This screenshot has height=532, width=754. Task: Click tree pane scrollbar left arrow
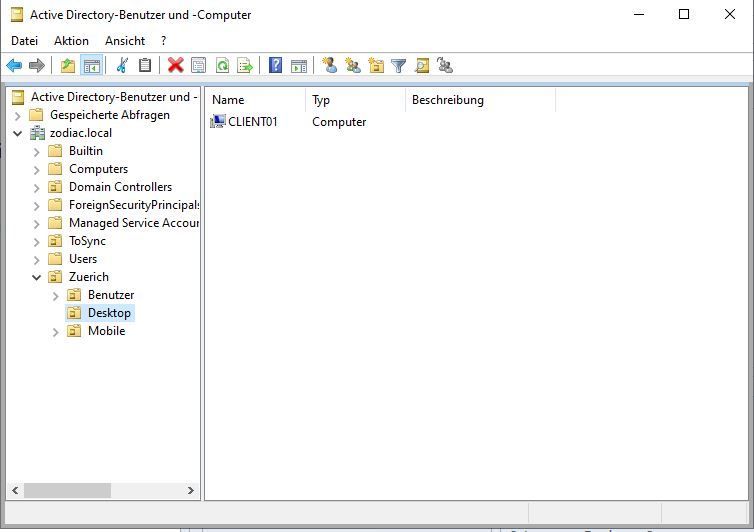click(15, 491)
